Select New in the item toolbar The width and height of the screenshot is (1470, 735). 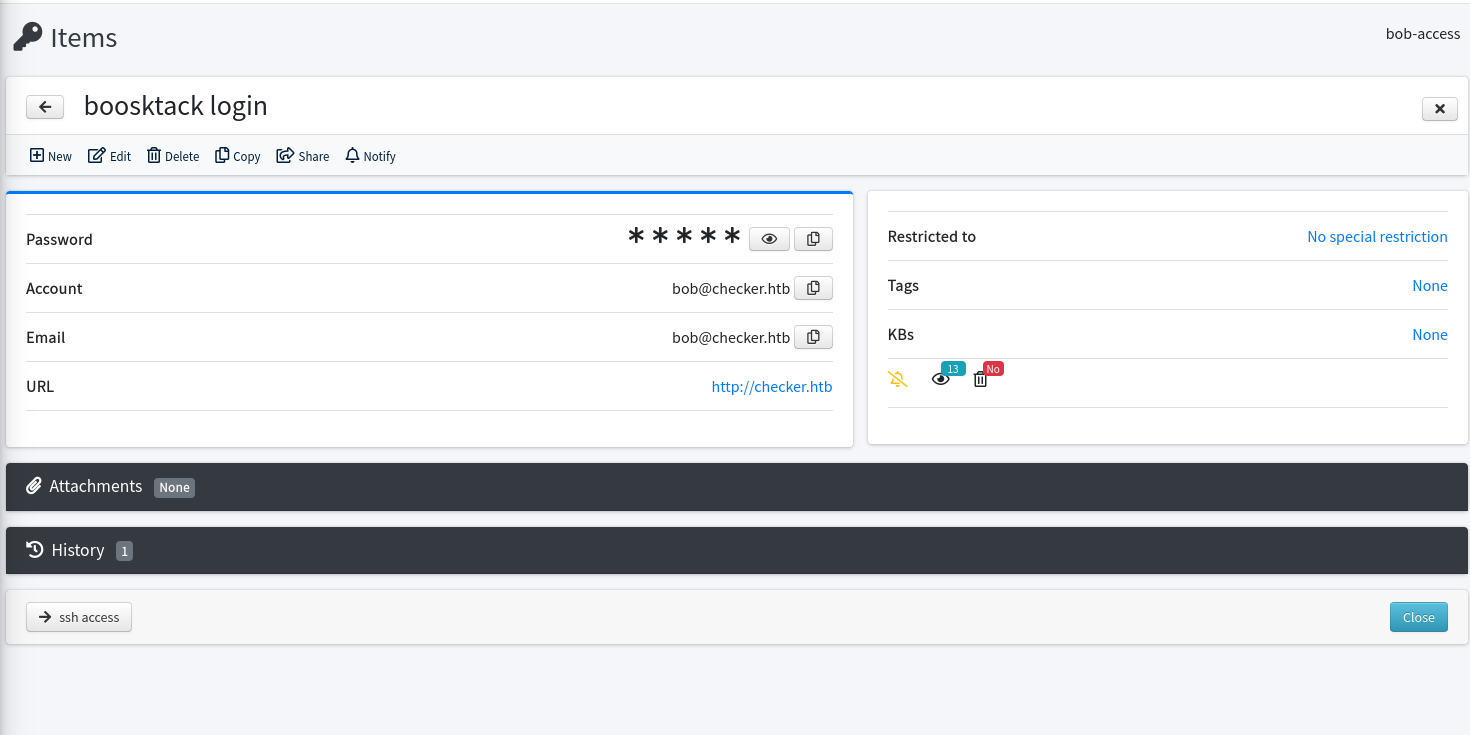click(51, 156)
